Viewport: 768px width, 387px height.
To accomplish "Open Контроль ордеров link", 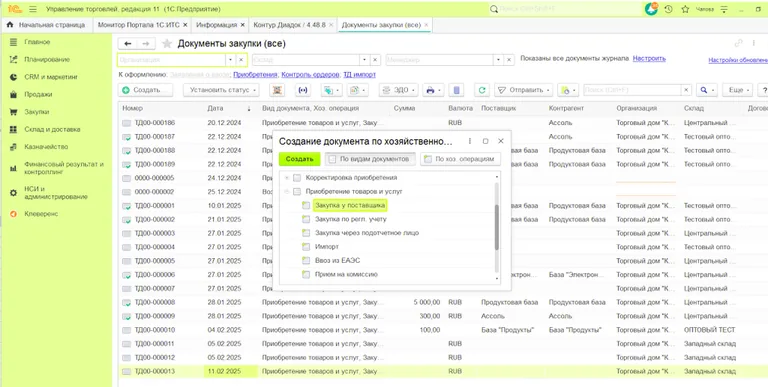I will (311, 74).
